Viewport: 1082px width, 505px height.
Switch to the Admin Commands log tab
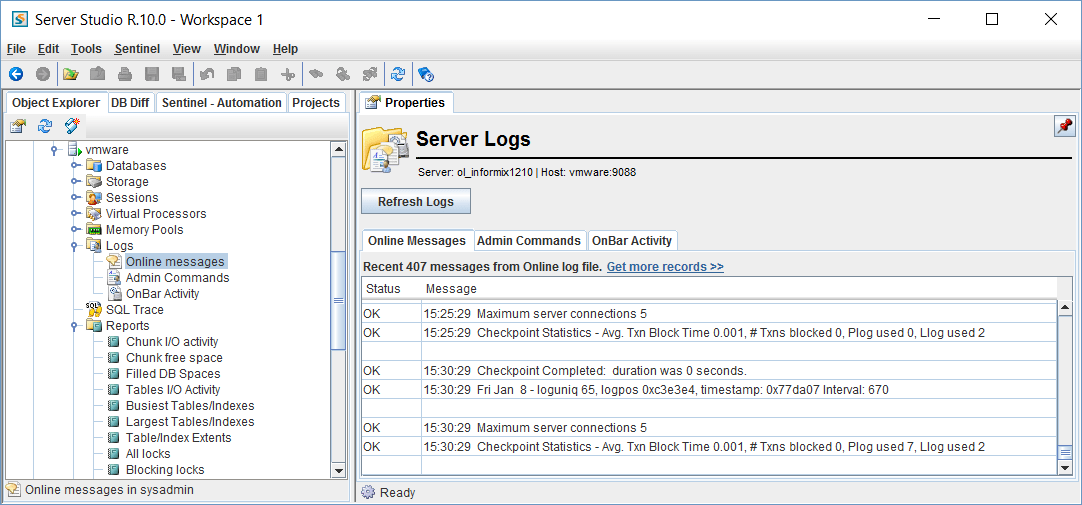(x=528, y=241)
